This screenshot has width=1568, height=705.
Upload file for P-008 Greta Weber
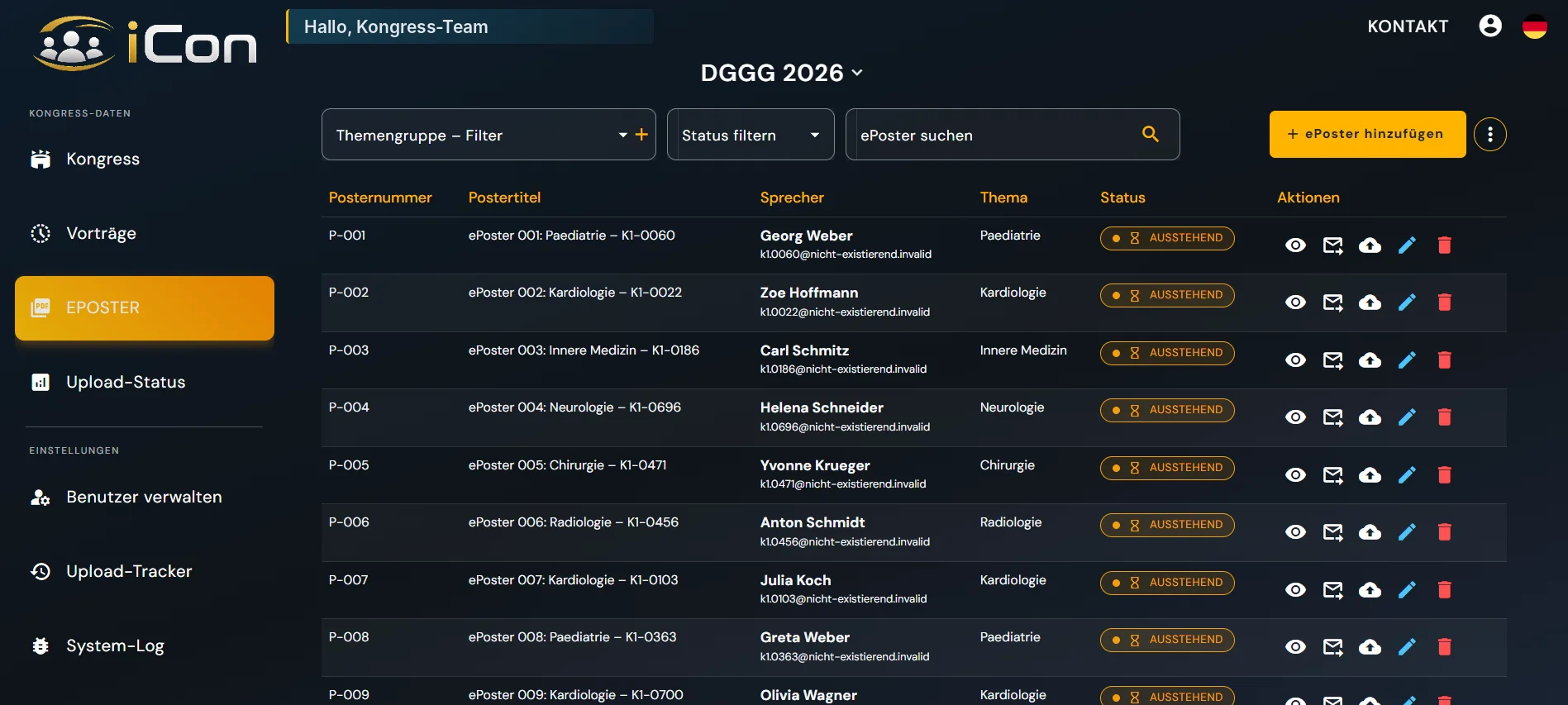tap(1370, 647)
